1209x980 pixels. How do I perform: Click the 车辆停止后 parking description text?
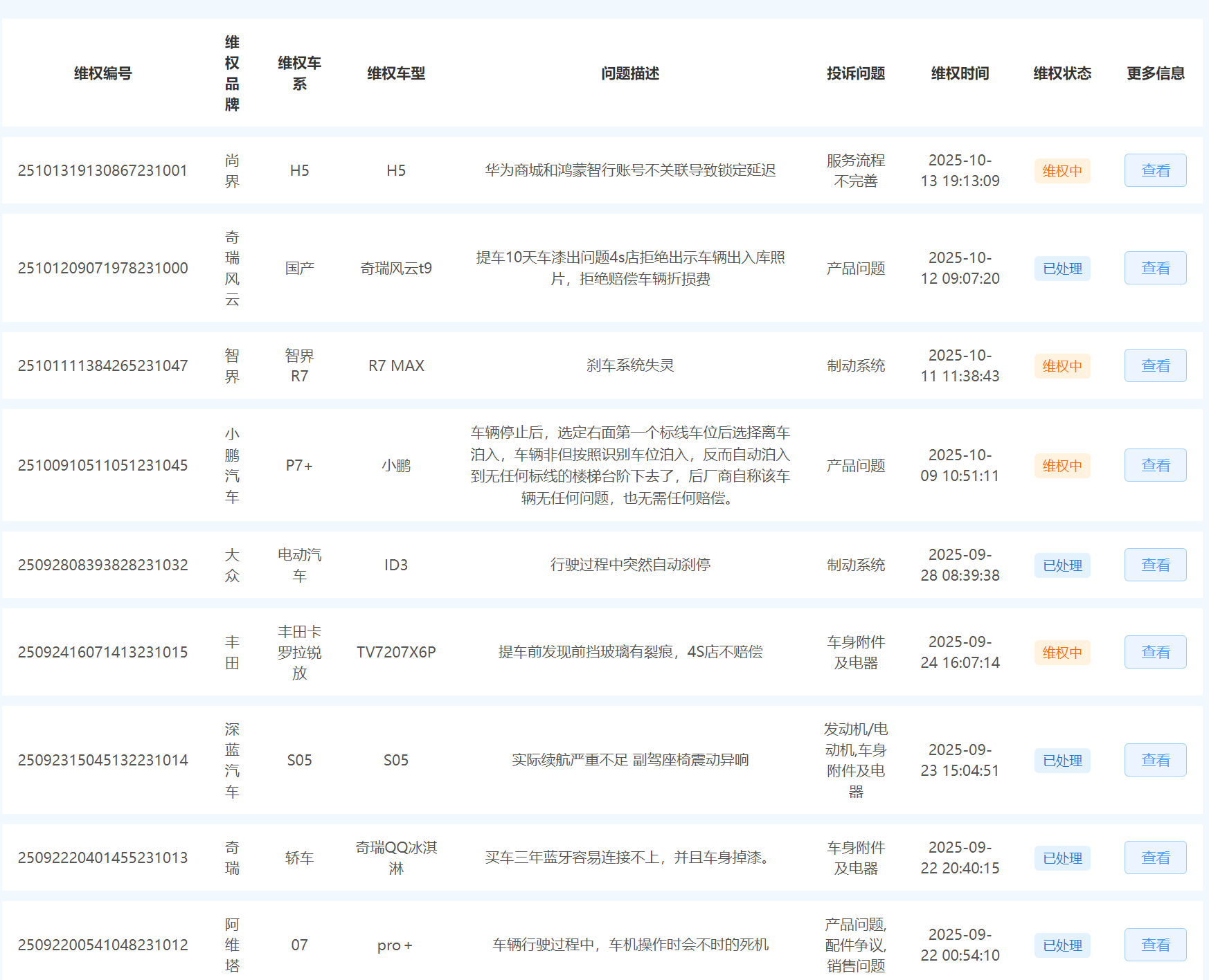tap(630, 465)
